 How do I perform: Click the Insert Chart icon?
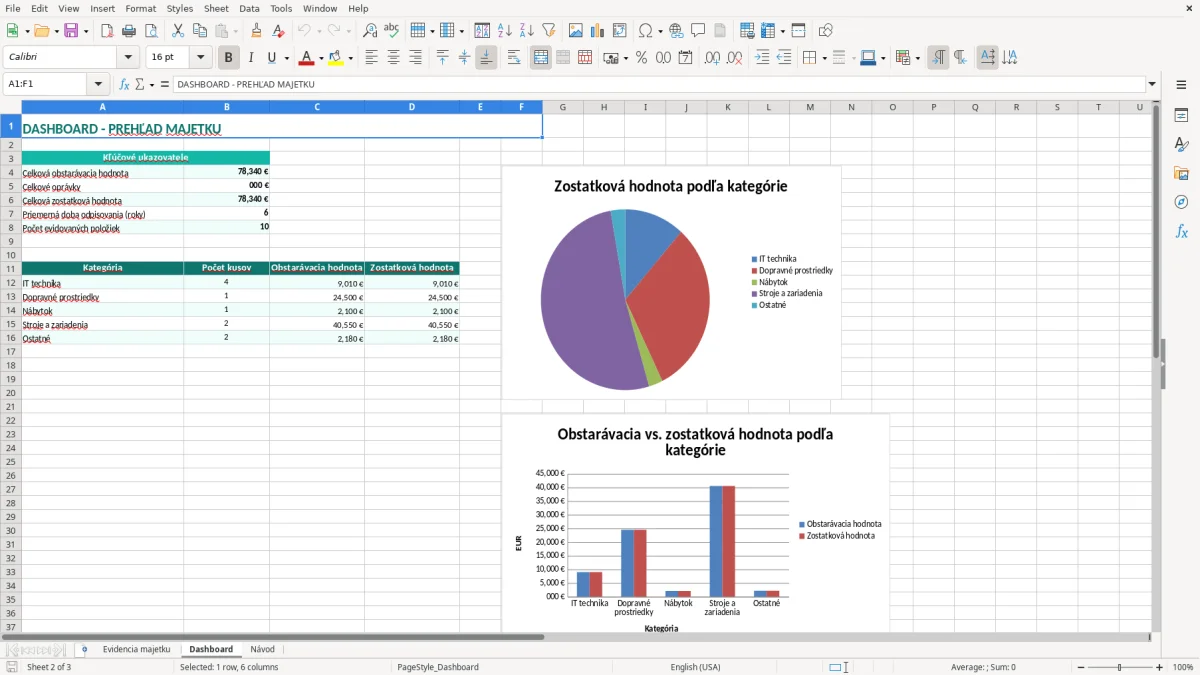tap(598, 31)
